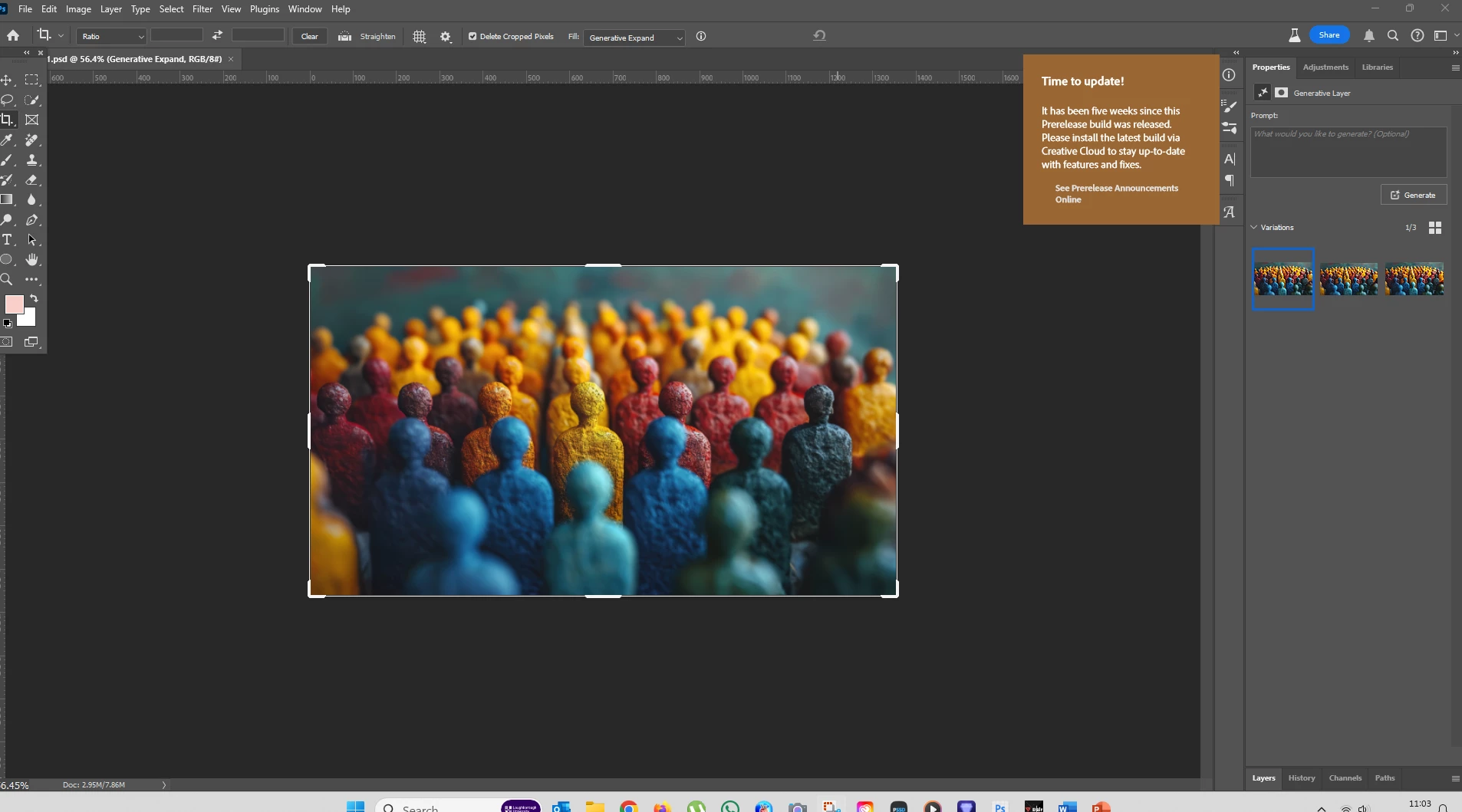This screenshot has height=812, width=1462.
Task: Click the Generate button
Action: (x=1413, y=196)
